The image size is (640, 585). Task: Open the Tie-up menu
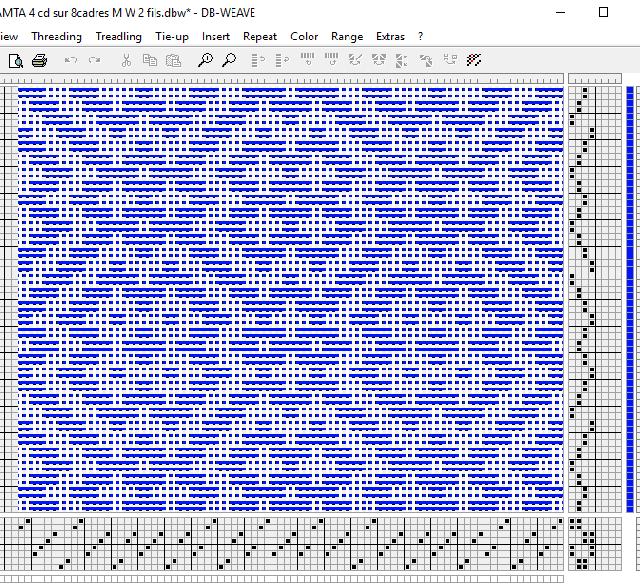tap(171, 36)
